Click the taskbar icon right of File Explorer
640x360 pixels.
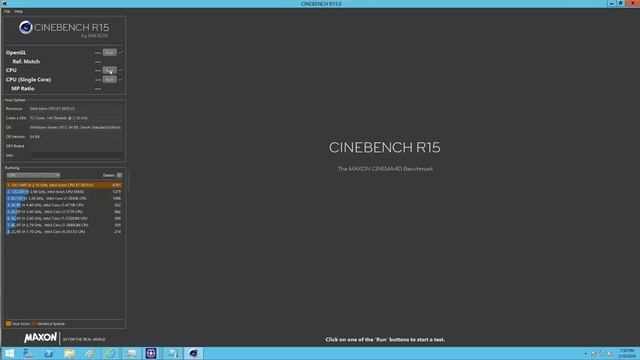point(90,353)
